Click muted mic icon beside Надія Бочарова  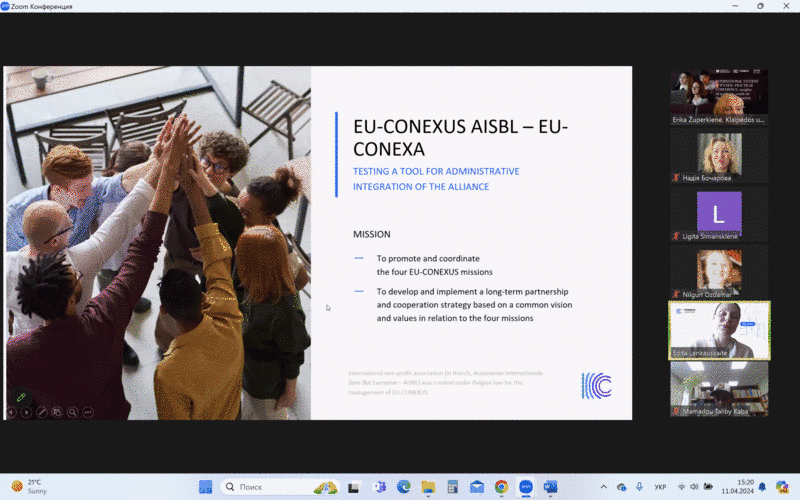676,178
